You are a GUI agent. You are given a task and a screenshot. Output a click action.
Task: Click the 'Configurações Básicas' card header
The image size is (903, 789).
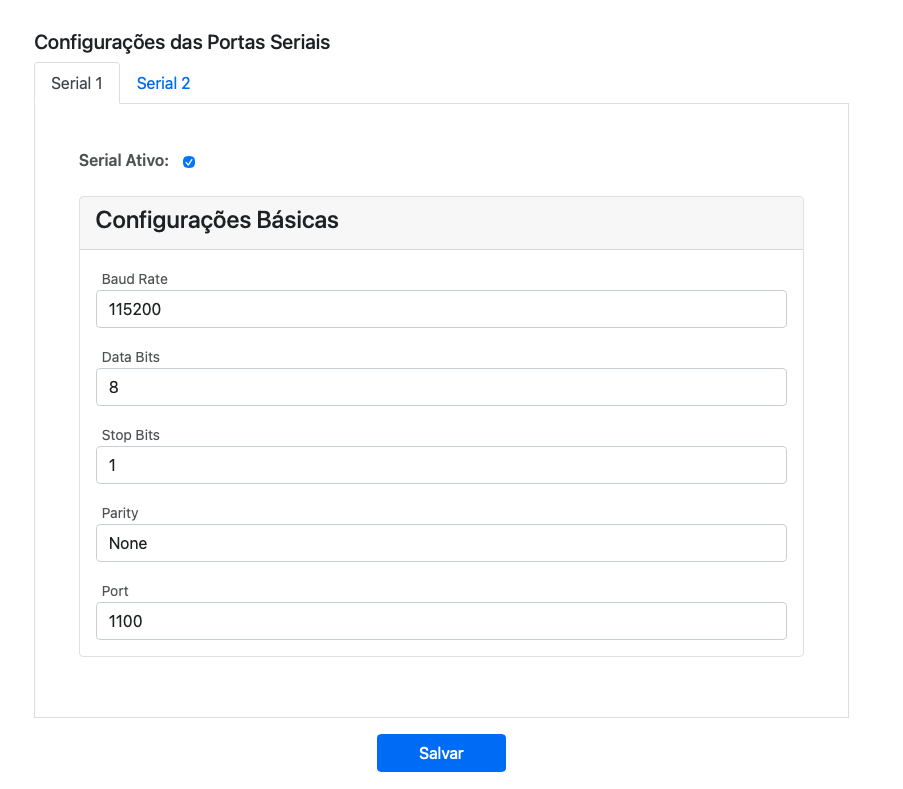pos(217,220)
